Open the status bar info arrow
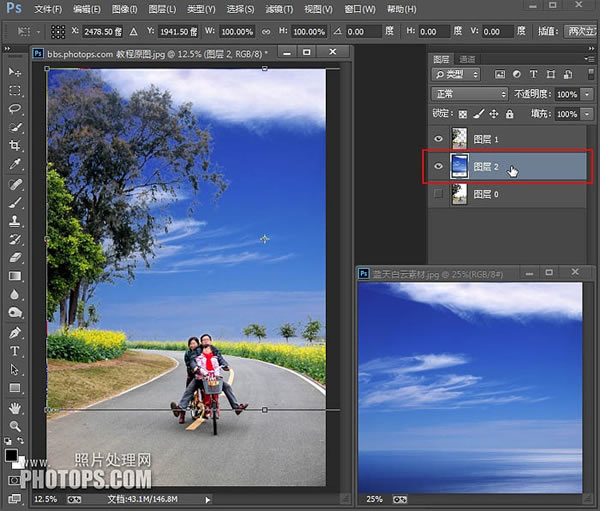 pos(208,500)
